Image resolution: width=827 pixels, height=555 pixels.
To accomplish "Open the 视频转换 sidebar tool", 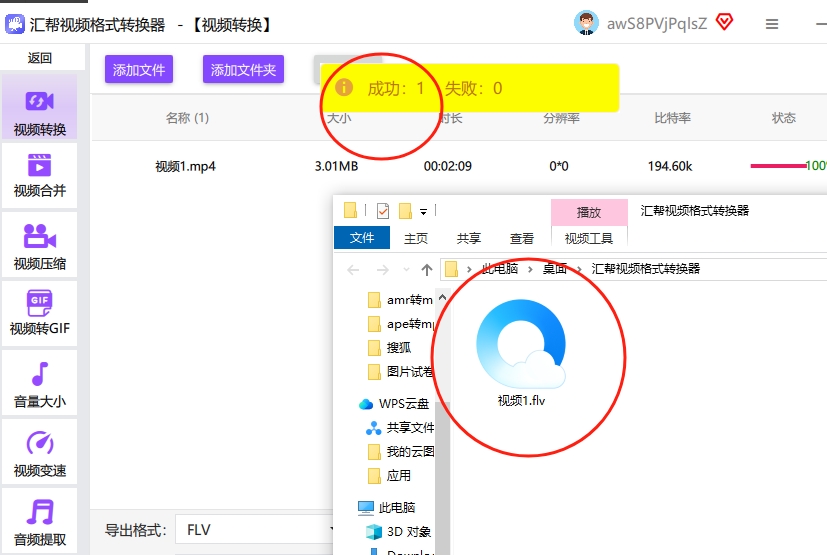I will [x=40, y=107].
